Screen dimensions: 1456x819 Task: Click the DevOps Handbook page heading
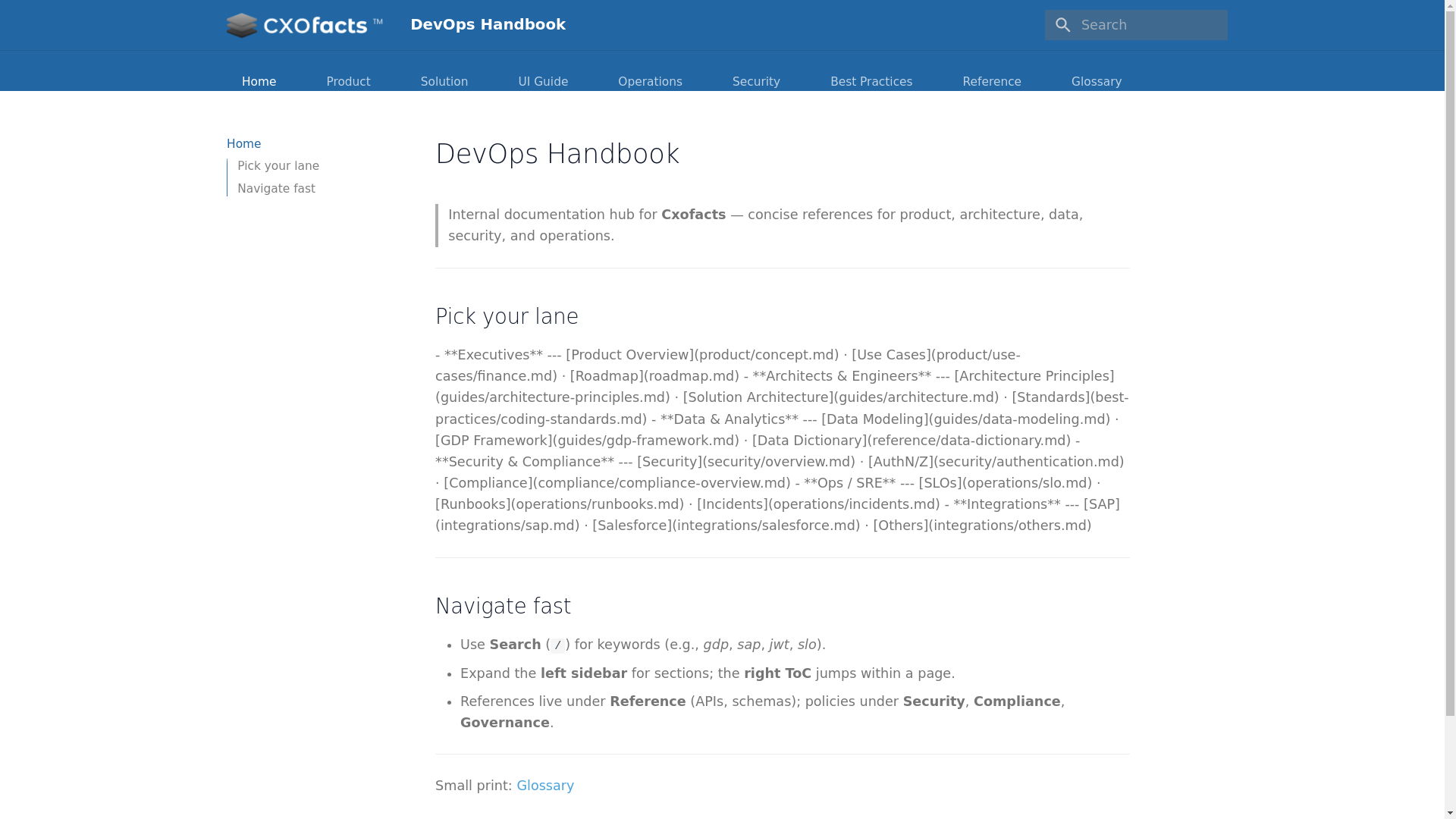pyautogui.click(x=557, y=154)
